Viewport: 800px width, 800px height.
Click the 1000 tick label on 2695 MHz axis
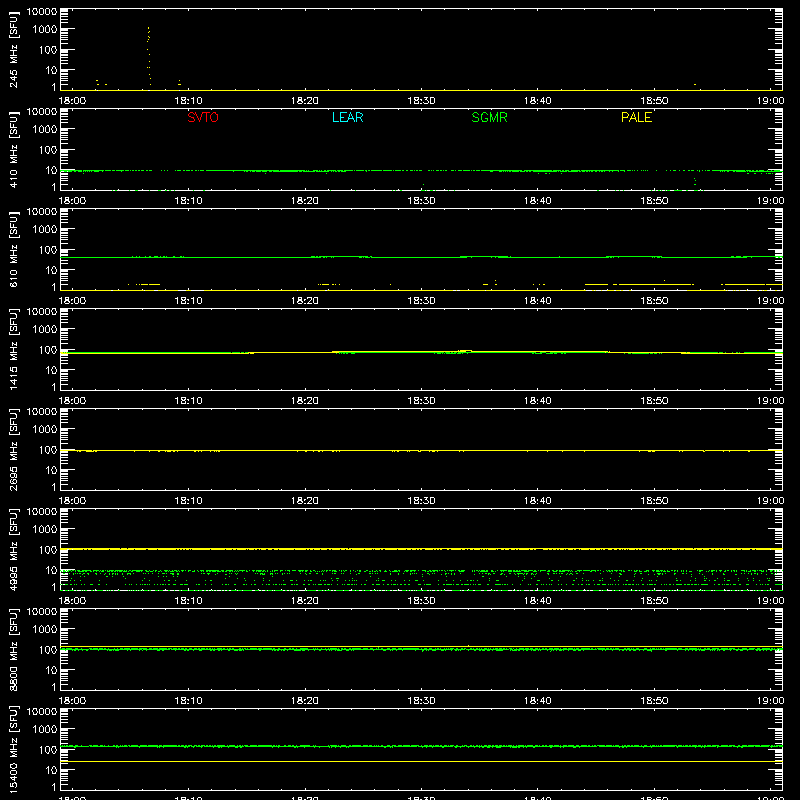pyautogui.click(x=45, y=430)
